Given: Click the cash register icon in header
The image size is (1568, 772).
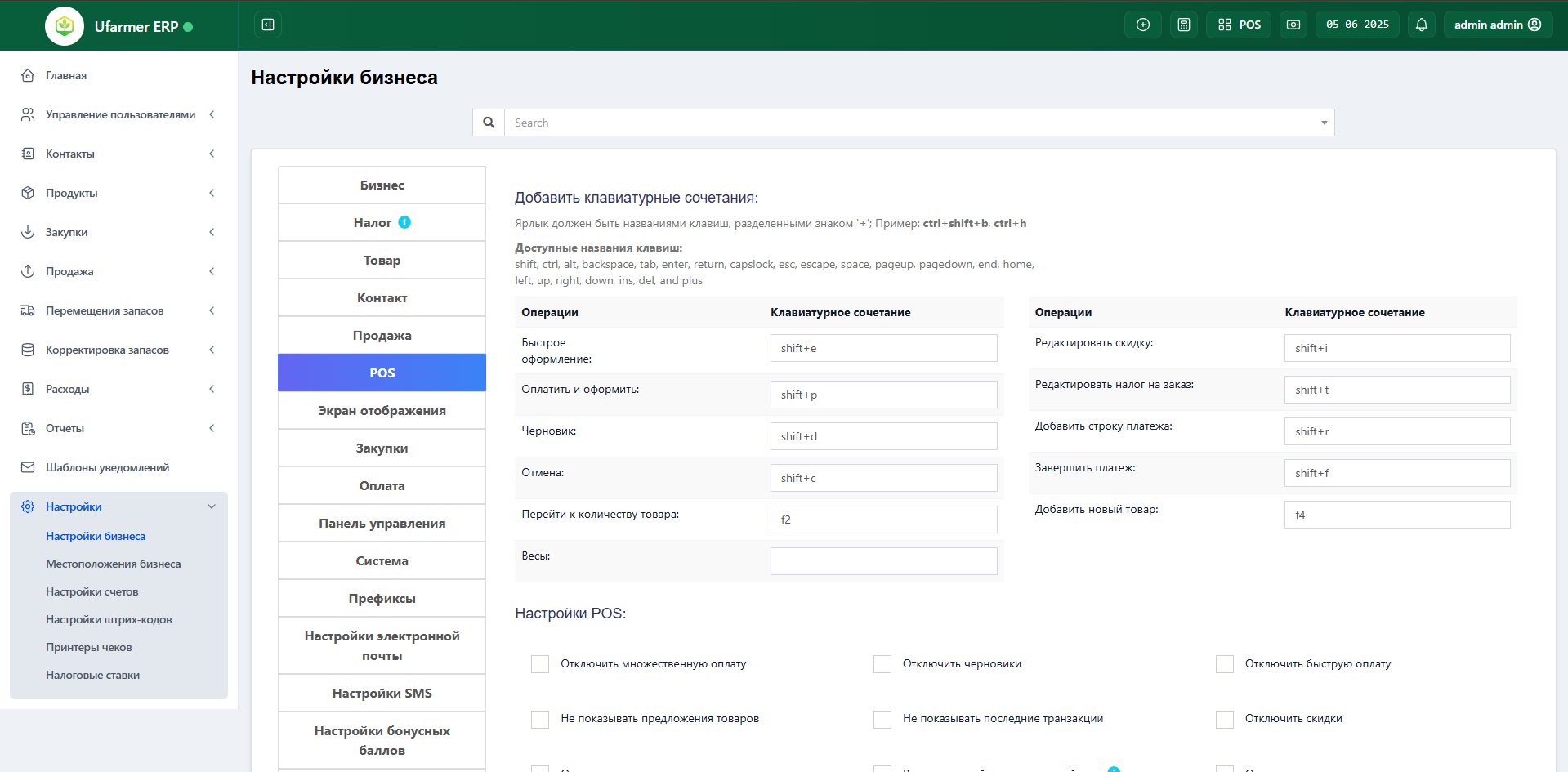Looking at the screenshot, I should tap(1293, 25).
